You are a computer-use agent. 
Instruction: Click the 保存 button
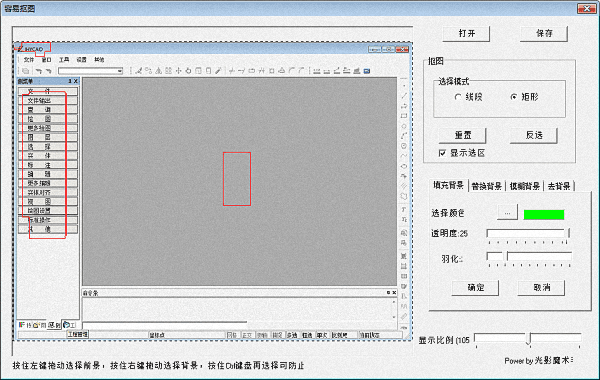[544, 34]
